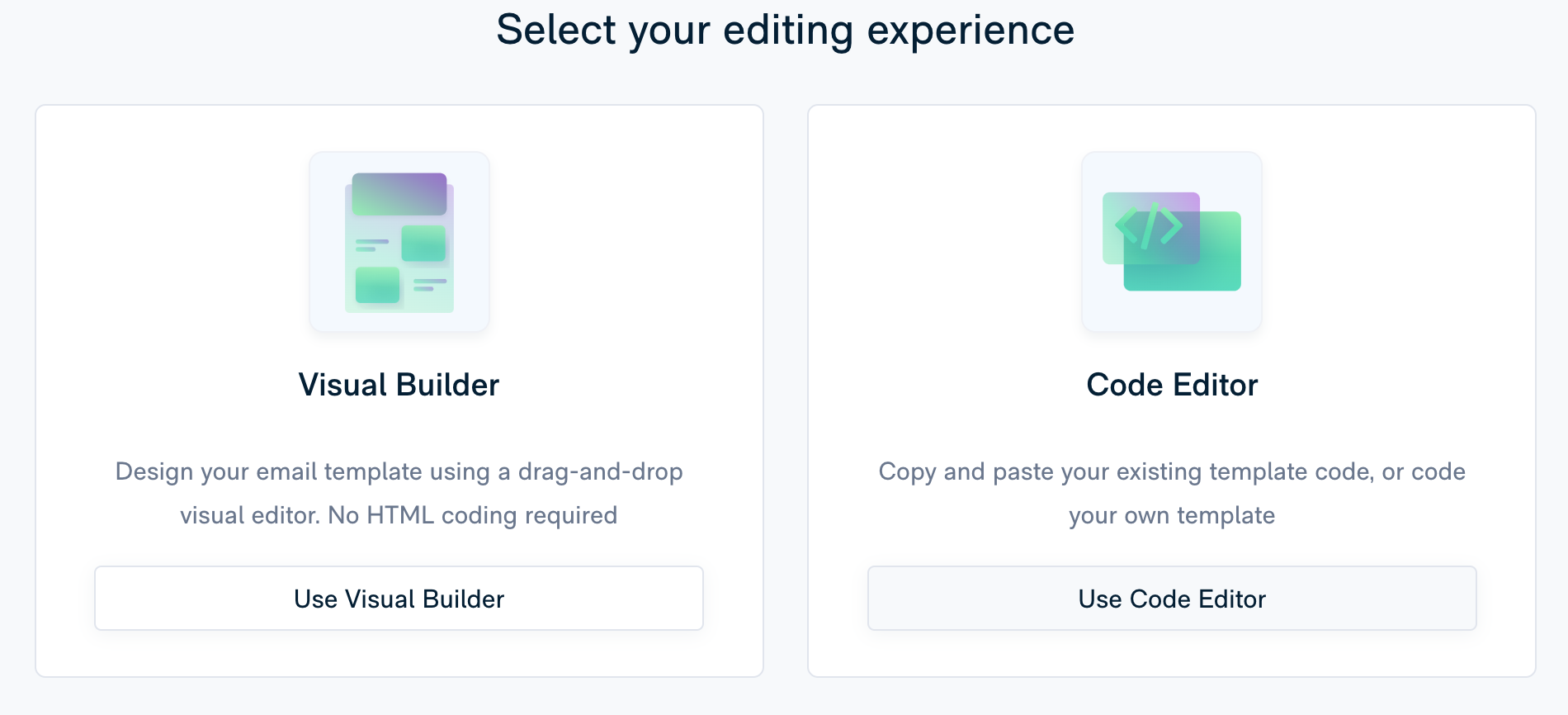Click the 'Select your editing experience' heading
The width and height of the screenshot is (1568, 715).
tap(785, 30)
